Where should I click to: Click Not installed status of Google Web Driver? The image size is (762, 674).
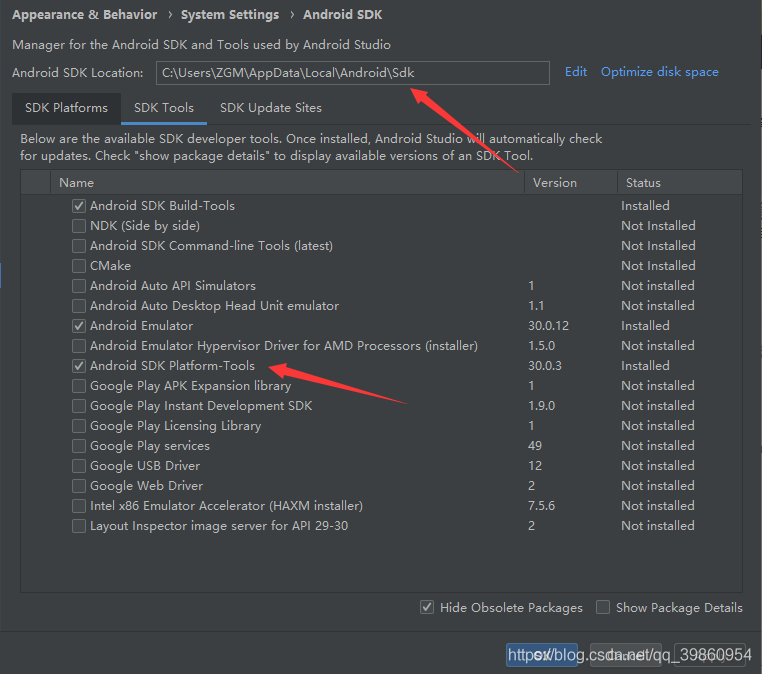tap(658, 485)
